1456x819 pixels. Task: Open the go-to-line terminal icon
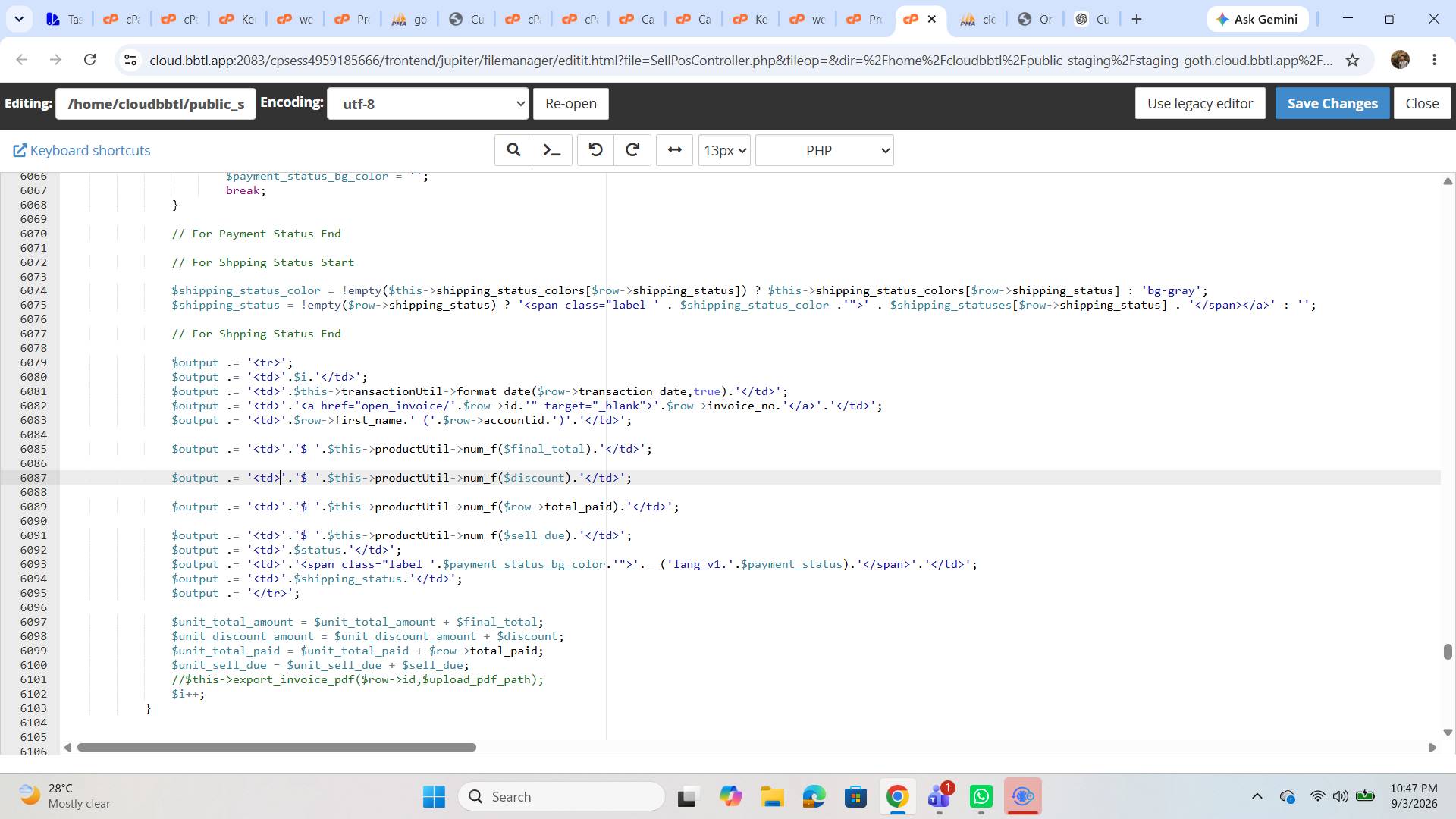click(x=552, y=150)
